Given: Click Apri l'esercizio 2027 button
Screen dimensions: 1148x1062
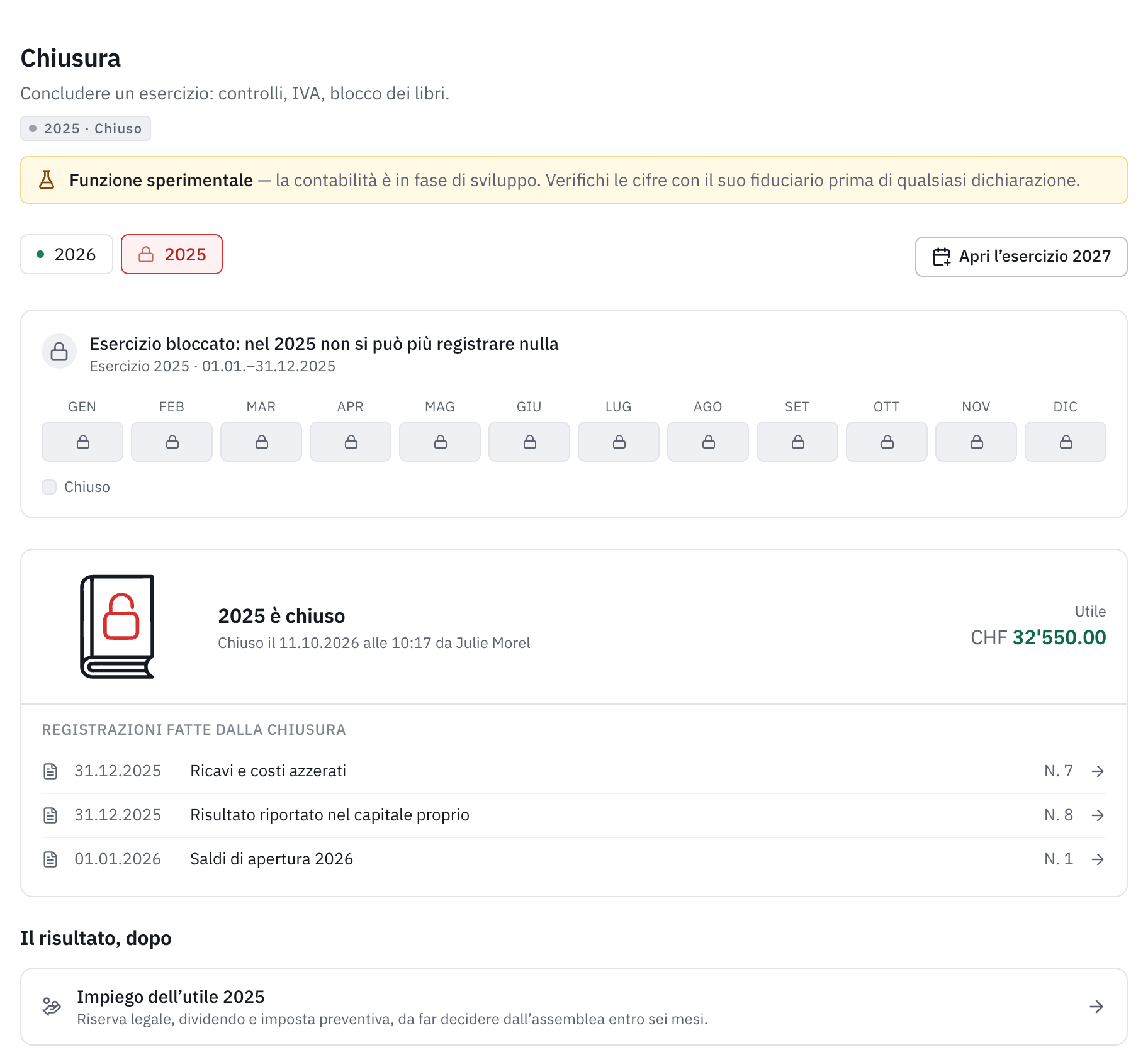Looking at the screenshot, I should click(1021, 257).
